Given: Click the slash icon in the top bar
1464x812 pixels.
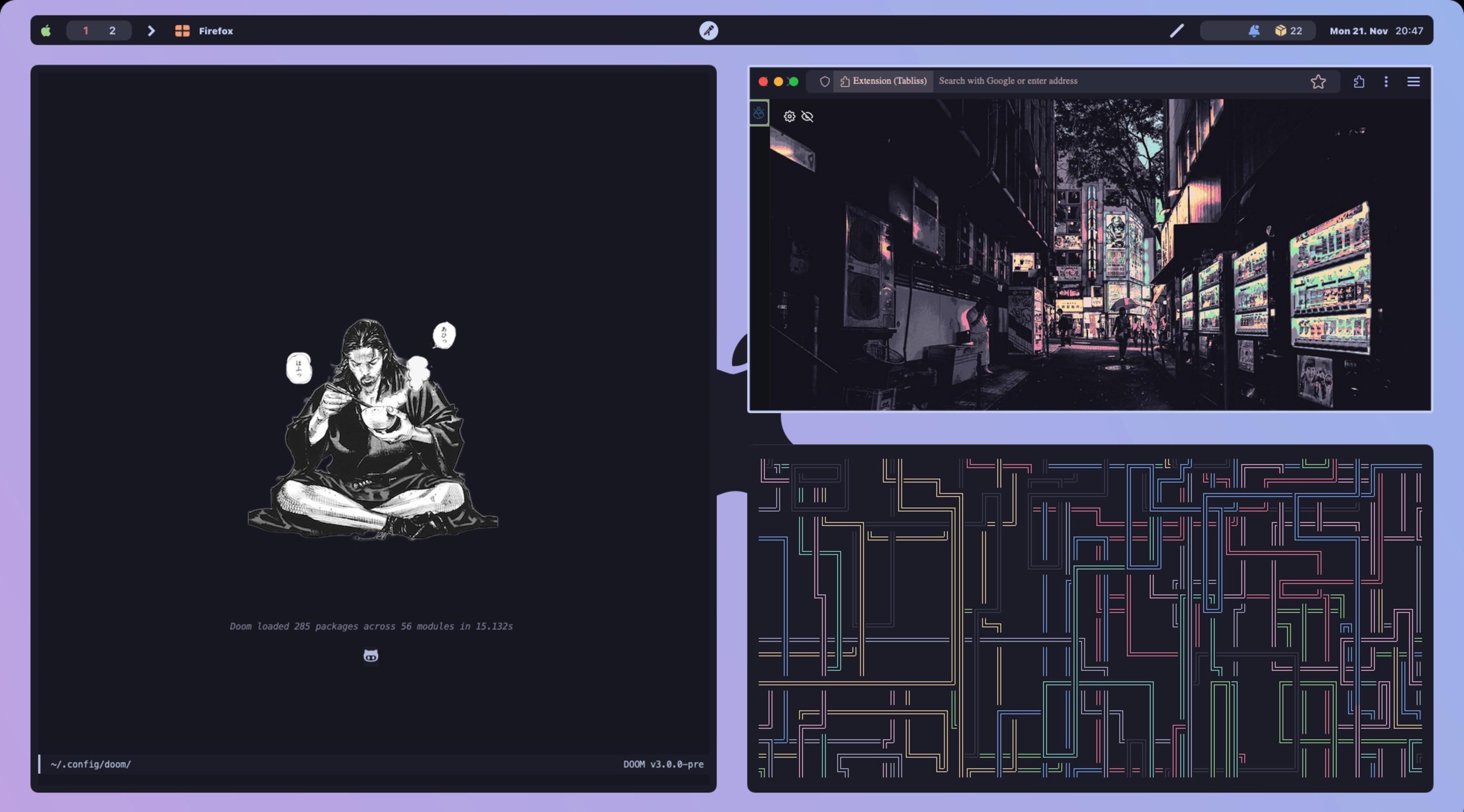Looking at the screenshot, I should [x=1177, y=30].
